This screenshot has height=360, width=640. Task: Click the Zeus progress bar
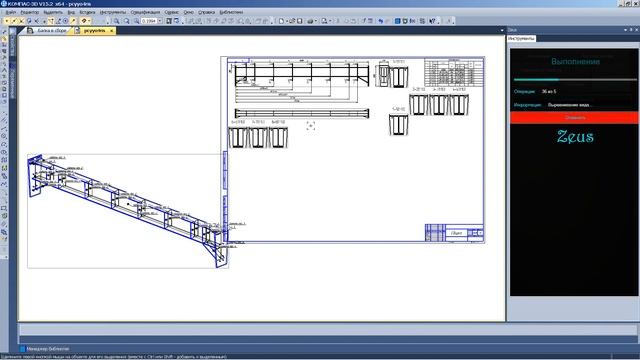575,80
